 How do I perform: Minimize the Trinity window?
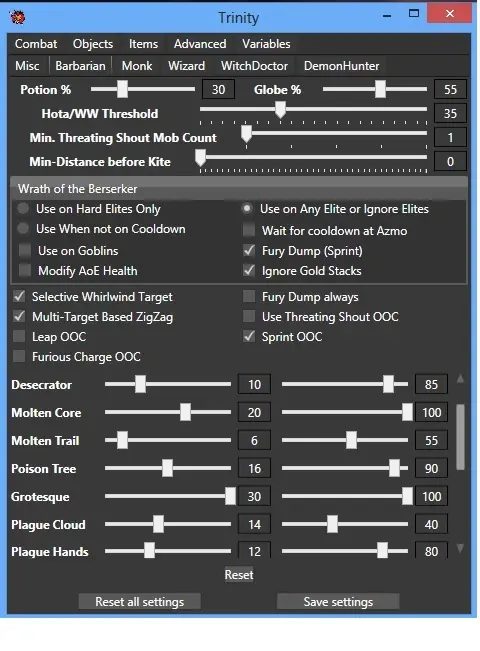coord(387,16)
